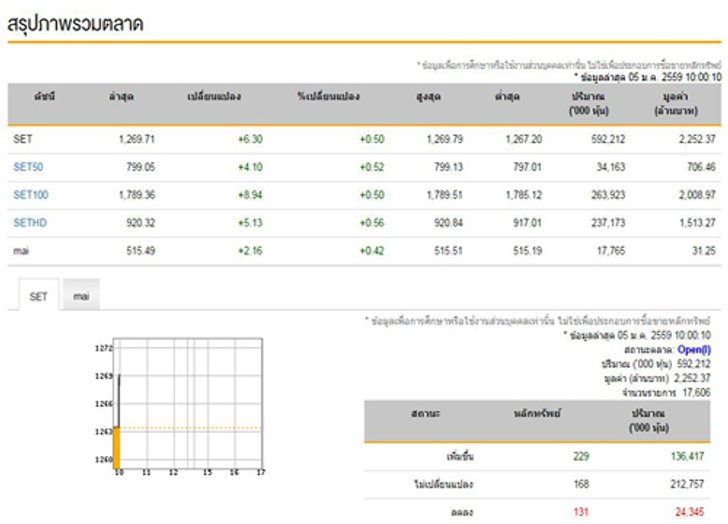728x524 pixels.
Task: Click the ลดลง row label
Action: [x=462, y=512]
